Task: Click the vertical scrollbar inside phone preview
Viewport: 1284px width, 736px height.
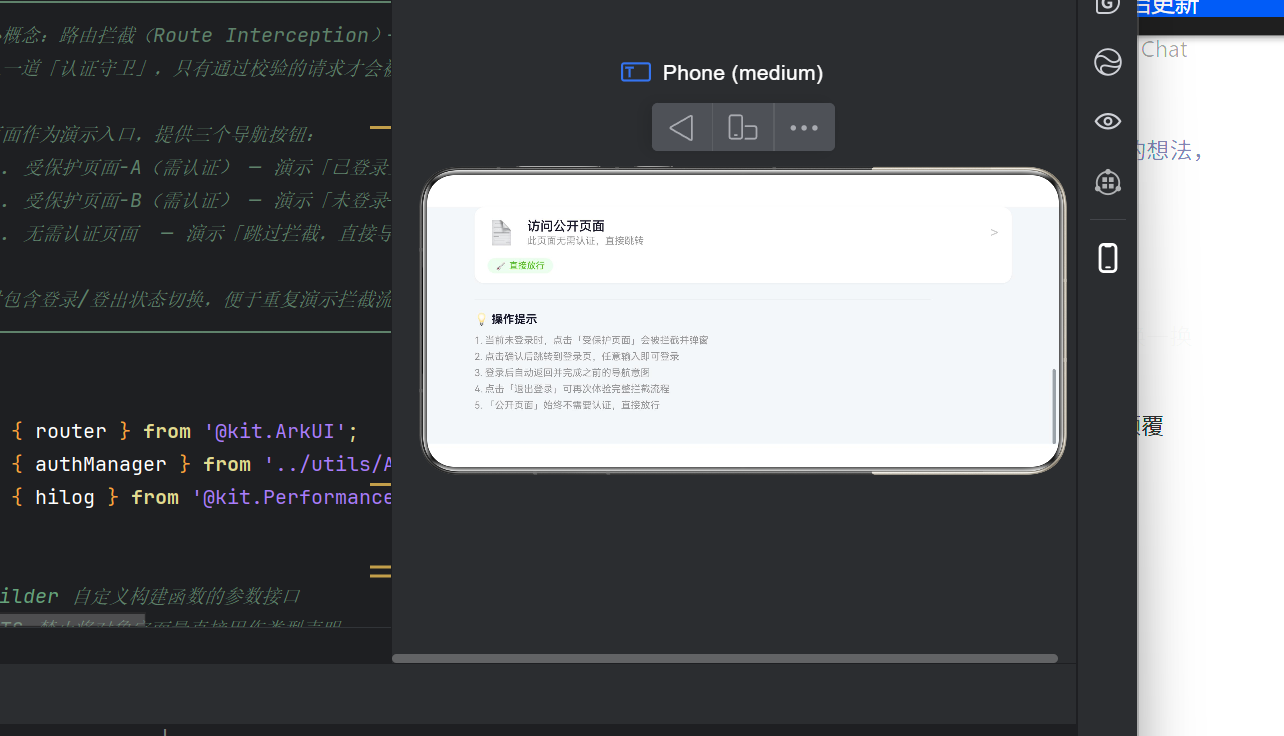Action: tap(1054, 406)
